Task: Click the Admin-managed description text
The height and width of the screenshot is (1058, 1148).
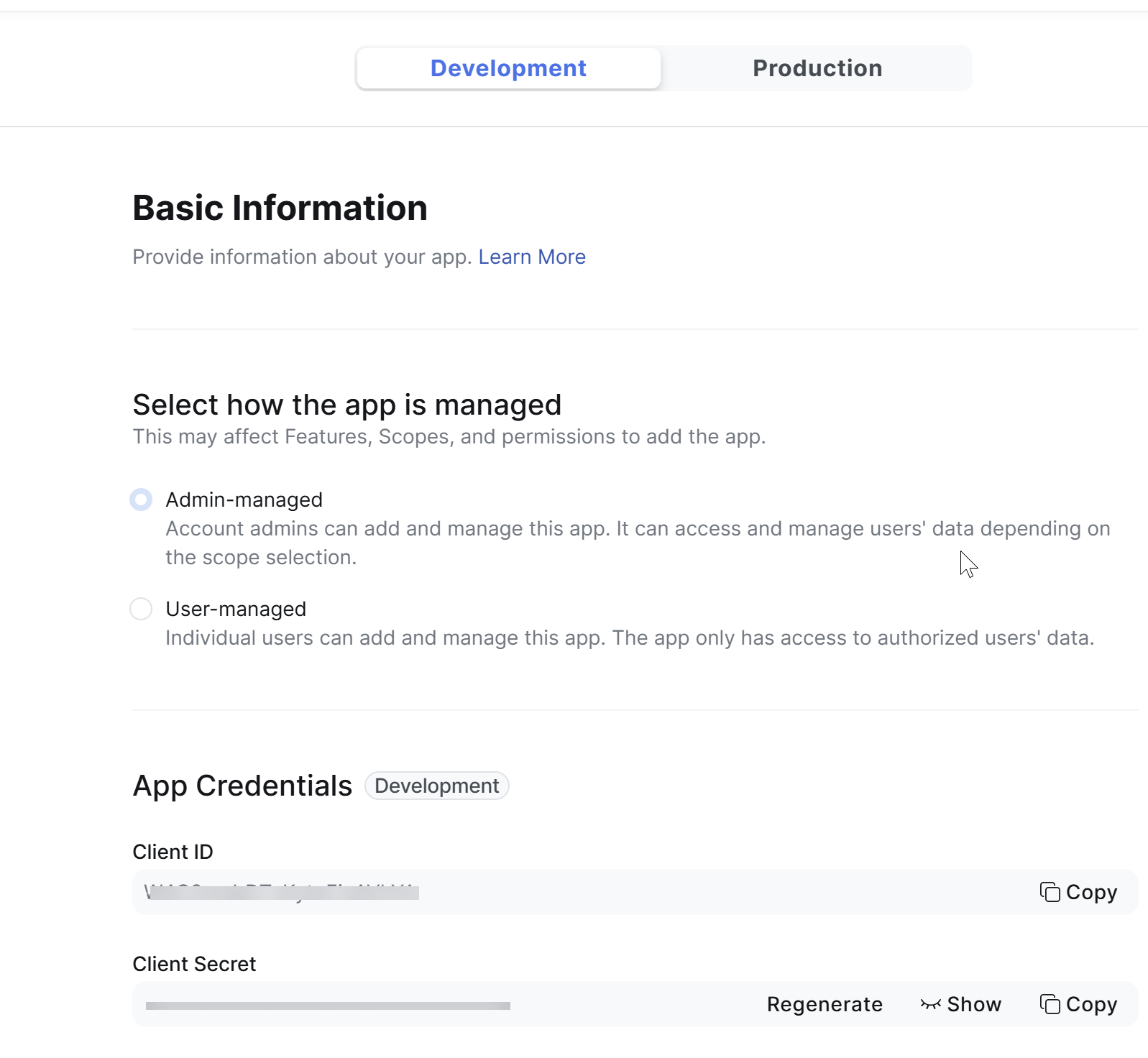Action: pos(637,543)
